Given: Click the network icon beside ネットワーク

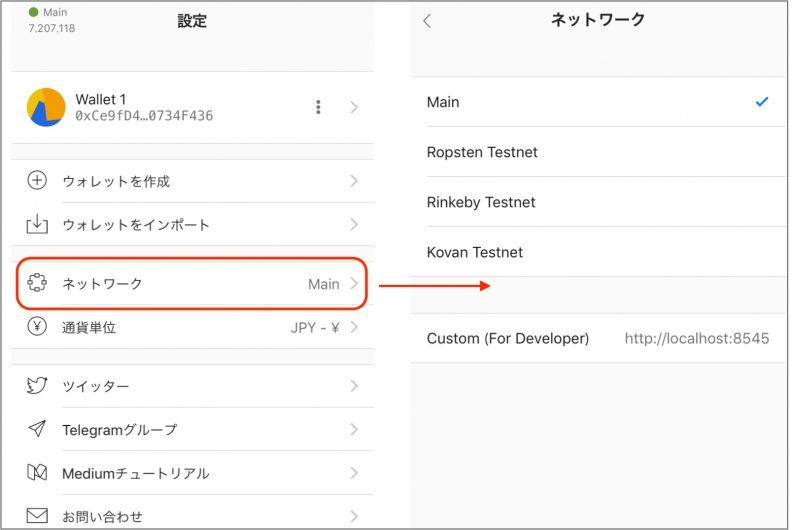Looking at the screenshot, I should pos(37,283).
